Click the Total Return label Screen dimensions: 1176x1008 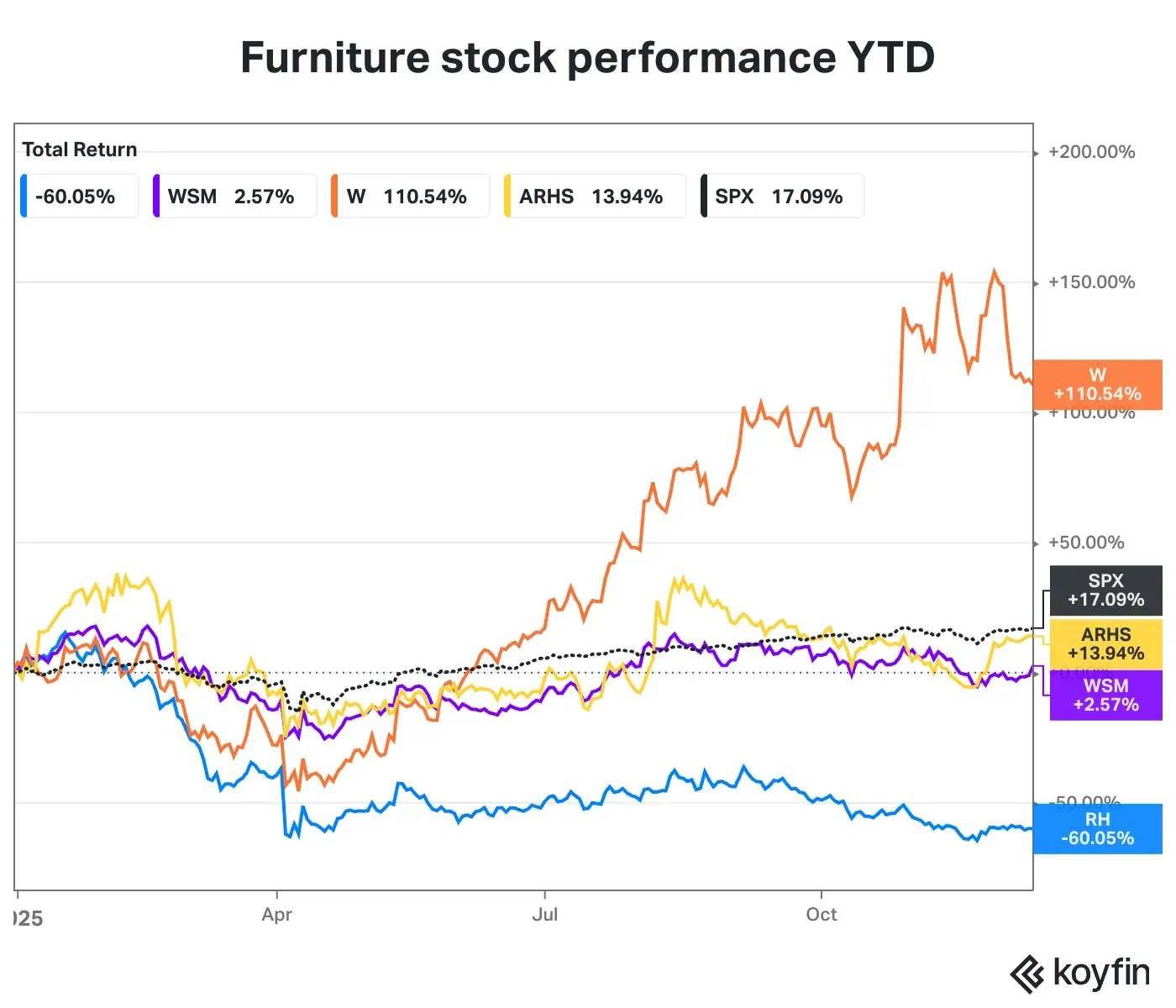pyautogui.click(x=80, y=150)
